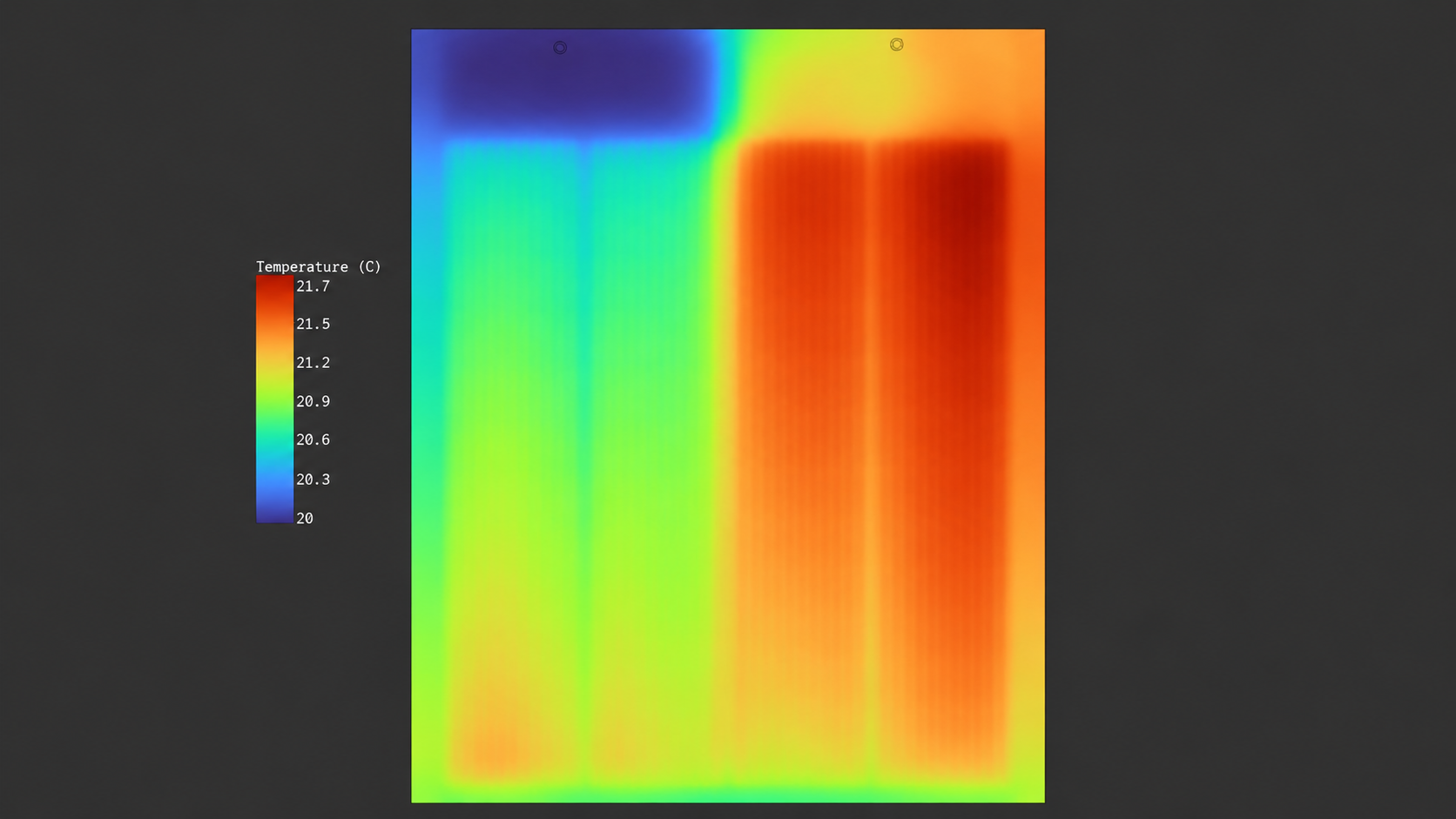This screenshot has height=819, width=1456.
Task: Click the Temperature (C) legend title
Action: [x=319, y=266]
